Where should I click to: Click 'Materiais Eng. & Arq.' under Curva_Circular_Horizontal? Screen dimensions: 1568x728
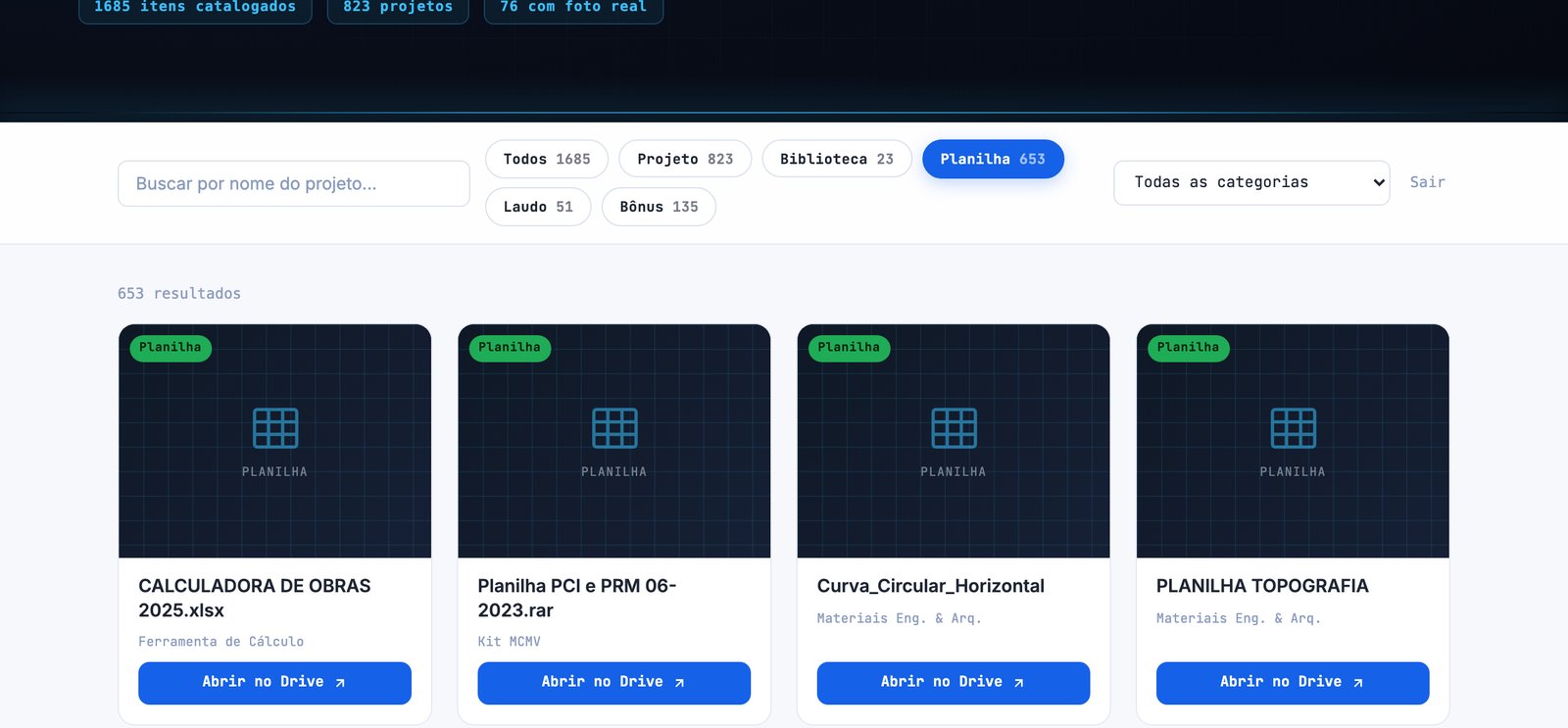pos(900,618)
